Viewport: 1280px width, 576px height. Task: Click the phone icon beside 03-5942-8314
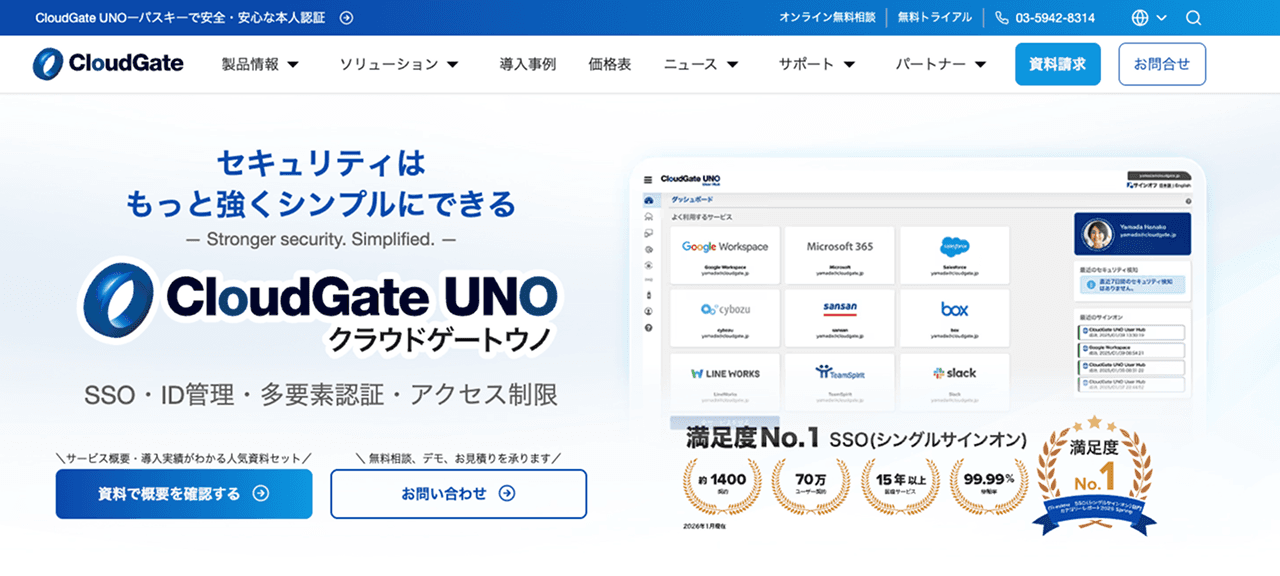1002,18
